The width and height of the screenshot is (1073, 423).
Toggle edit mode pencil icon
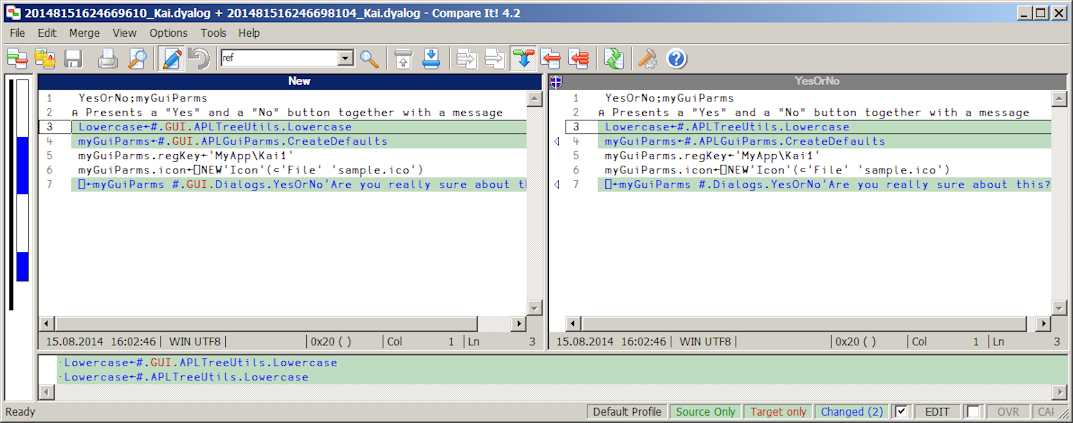[170, 59]
